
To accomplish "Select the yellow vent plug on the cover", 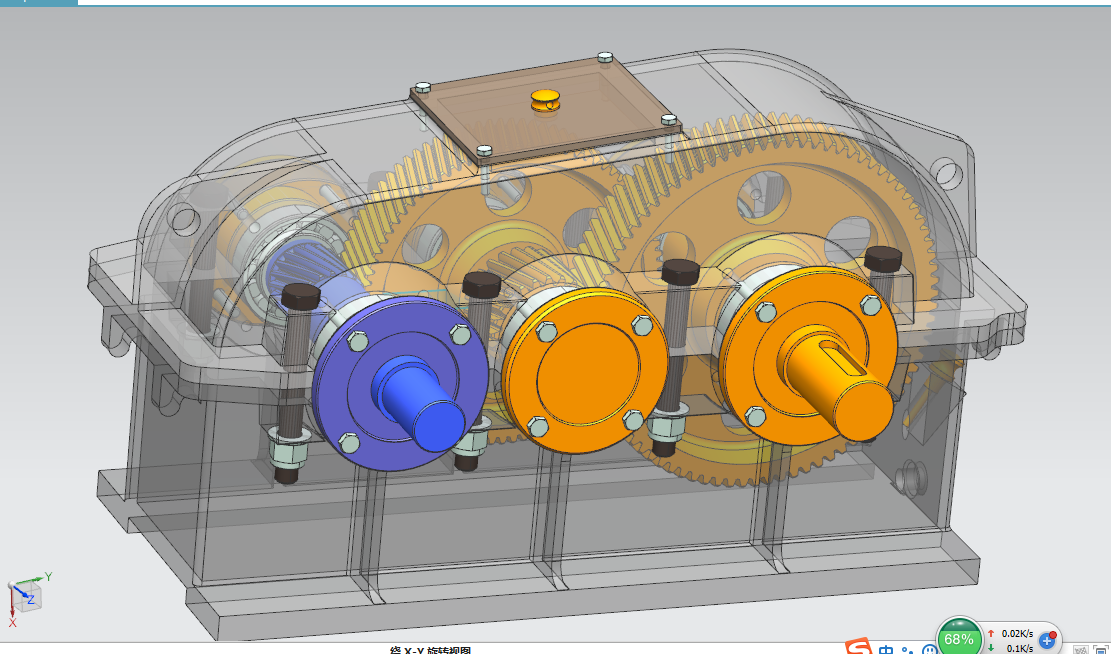I will [546, 100].
